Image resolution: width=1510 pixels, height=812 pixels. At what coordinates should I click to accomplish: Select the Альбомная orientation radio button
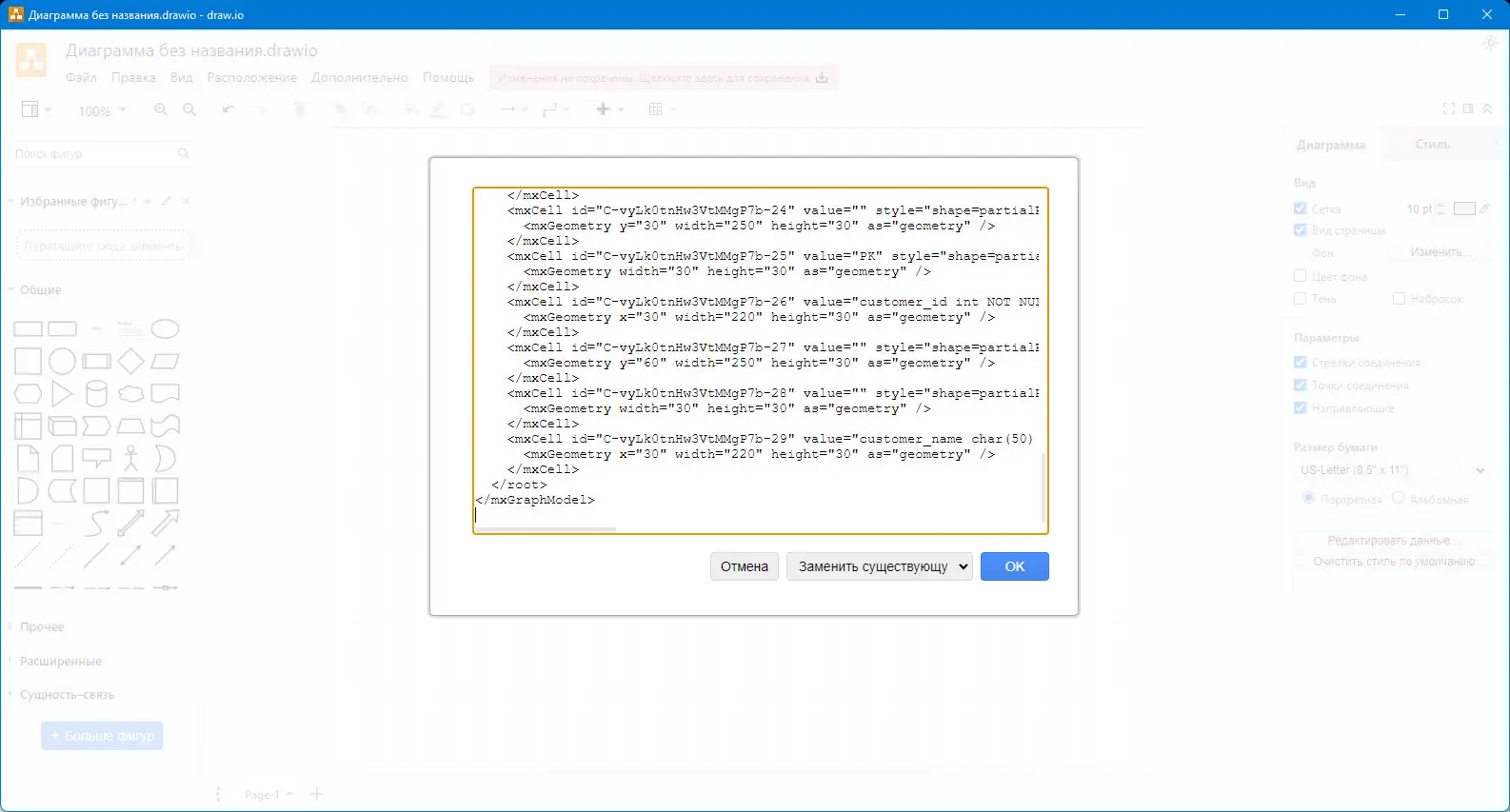(1398, 499)
